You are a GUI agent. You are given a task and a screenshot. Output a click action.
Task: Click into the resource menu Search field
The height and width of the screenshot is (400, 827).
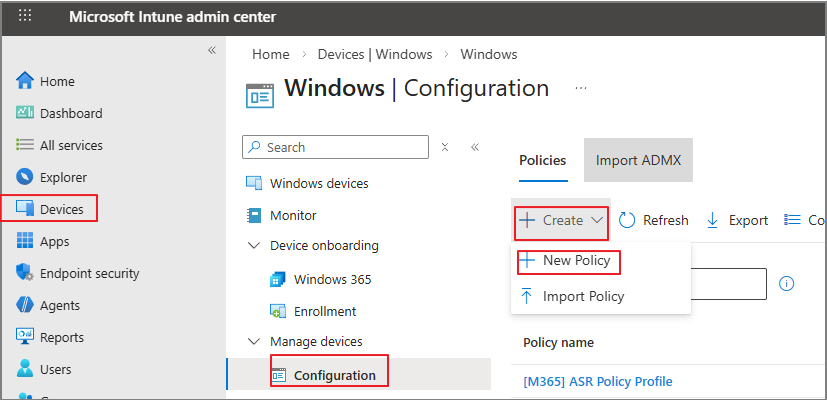335,147
